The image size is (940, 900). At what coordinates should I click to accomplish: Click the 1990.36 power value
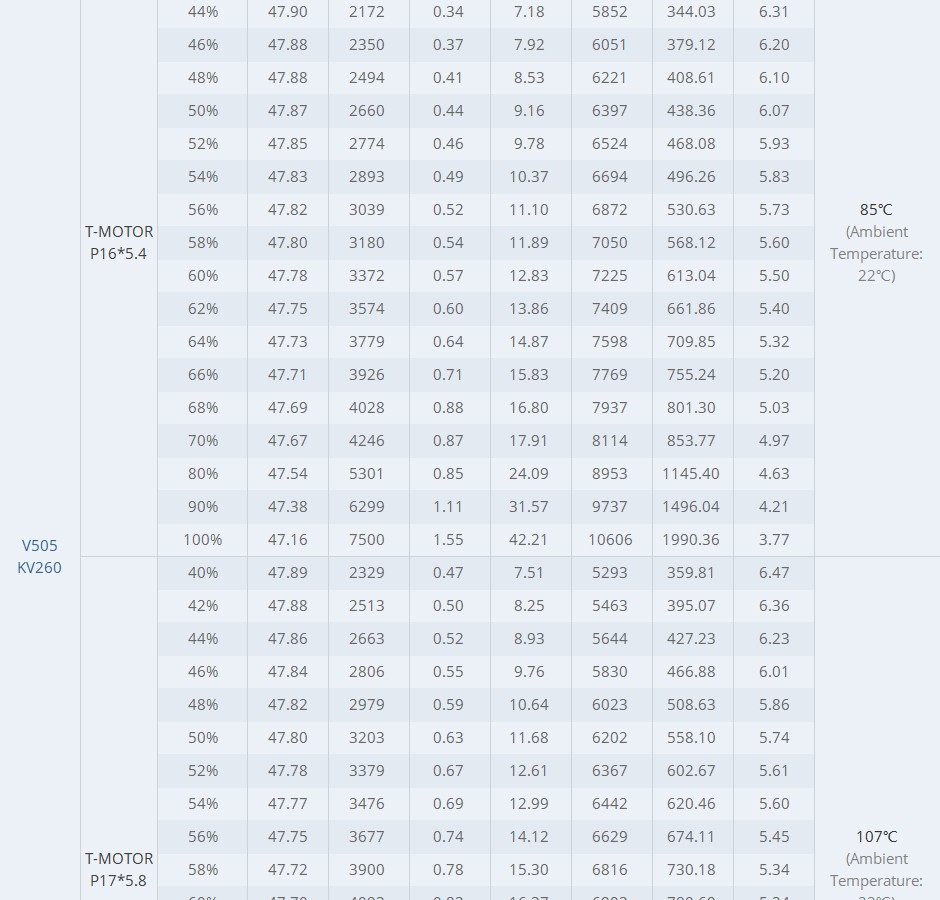tap(691, 540)
